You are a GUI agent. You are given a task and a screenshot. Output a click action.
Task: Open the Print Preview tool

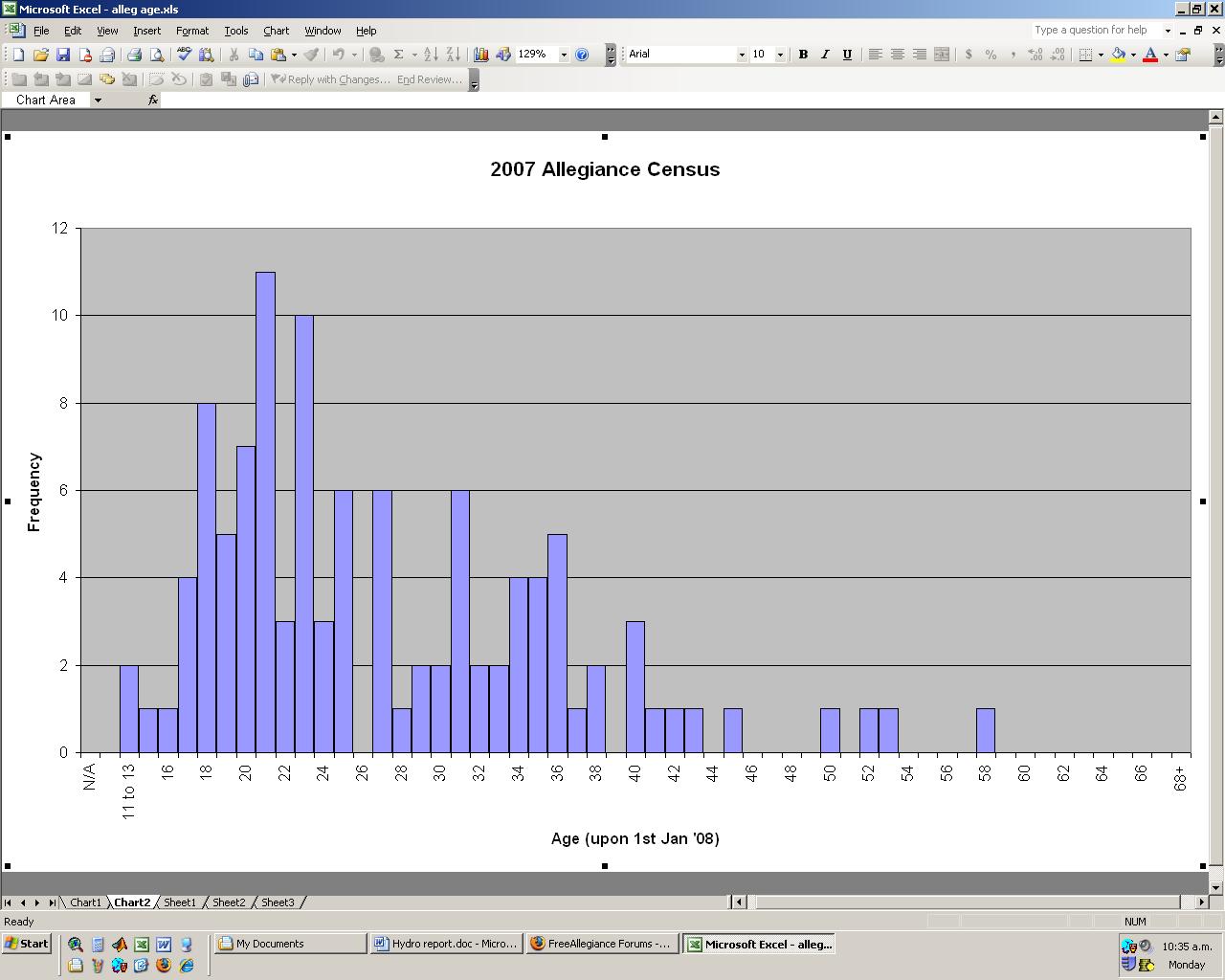(x=157, y=55)
